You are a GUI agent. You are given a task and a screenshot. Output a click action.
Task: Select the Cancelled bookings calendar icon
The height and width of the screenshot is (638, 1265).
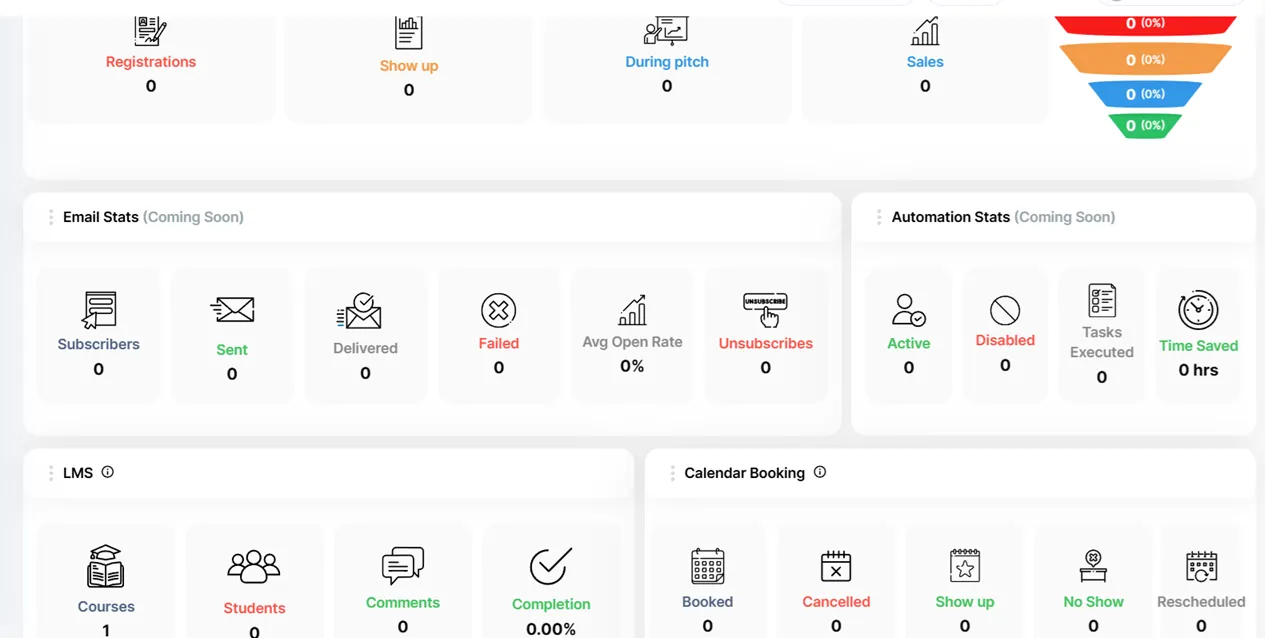pyautogui.click(x=835, y=566)
